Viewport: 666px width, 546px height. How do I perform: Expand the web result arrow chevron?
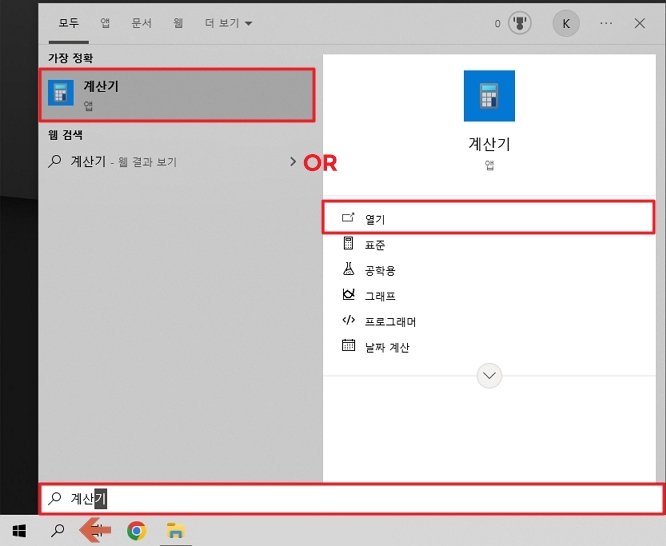coord(293,161)
